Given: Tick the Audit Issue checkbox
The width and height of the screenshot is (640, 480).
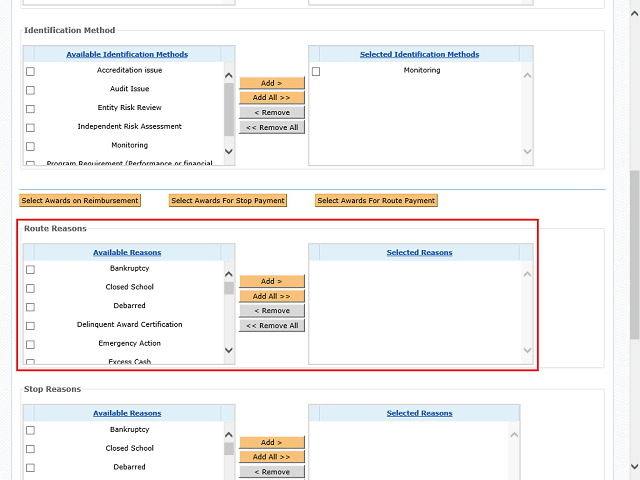Looking at the screenshot, I should 30,90.
